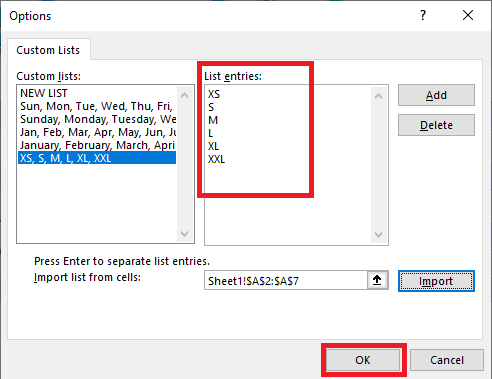
Task: Click the Import list from cells field
Action: (x=286, y=281)
